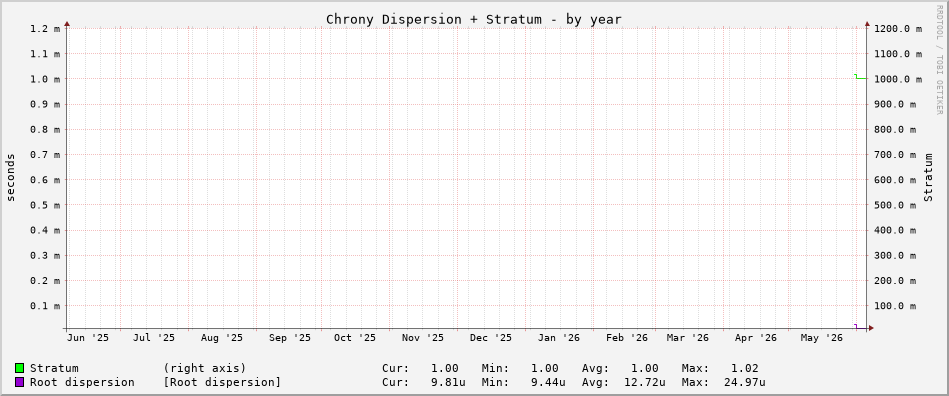949x396 pixels.
Task: Click the 'Sep '25' x-axis label
Action: click(289, 338)
